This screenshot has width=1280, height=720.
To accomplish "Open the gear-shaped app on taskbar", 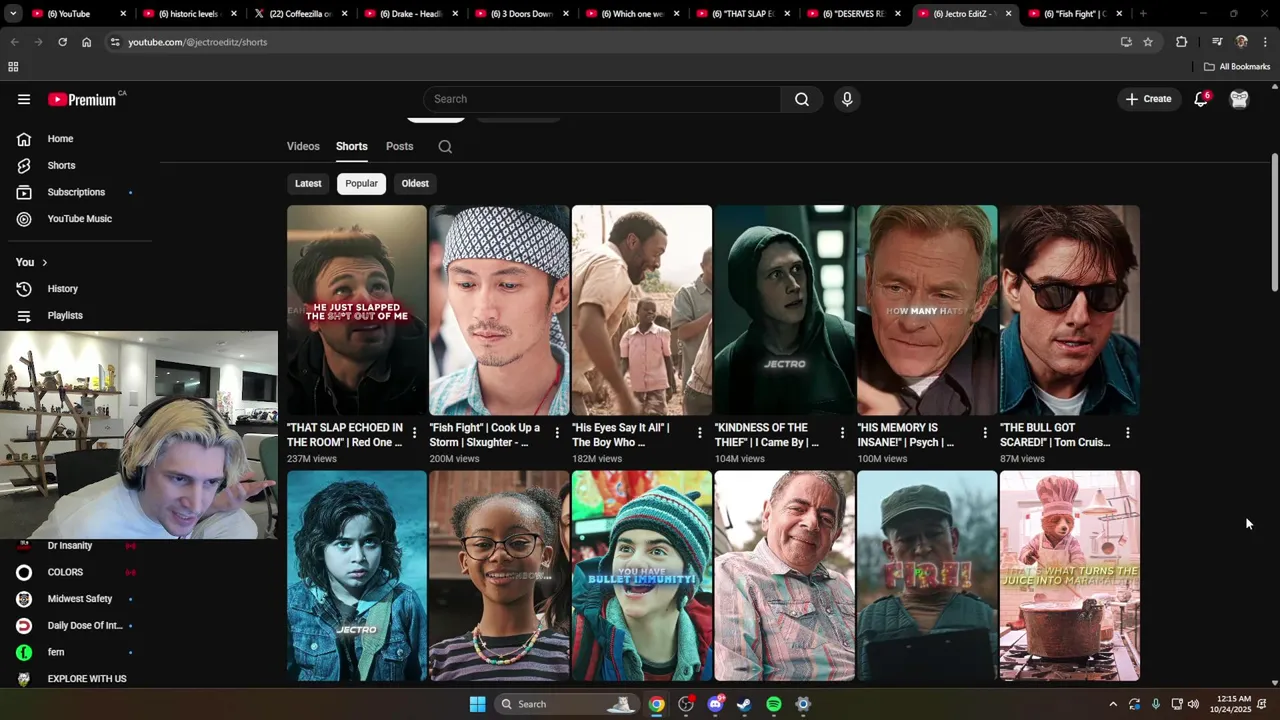I will click(803, 704).
